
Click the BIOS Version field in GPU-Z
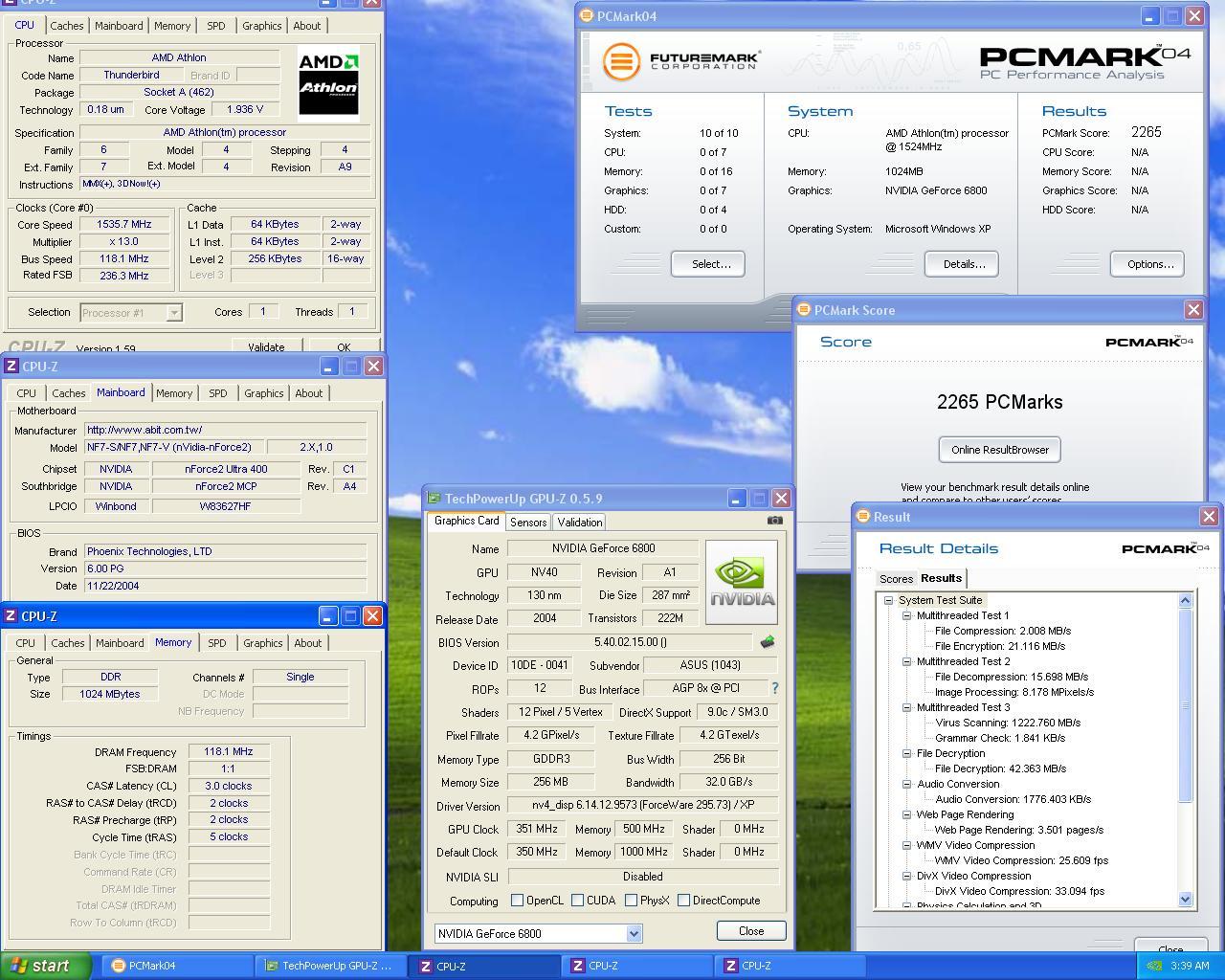(630, 642)
